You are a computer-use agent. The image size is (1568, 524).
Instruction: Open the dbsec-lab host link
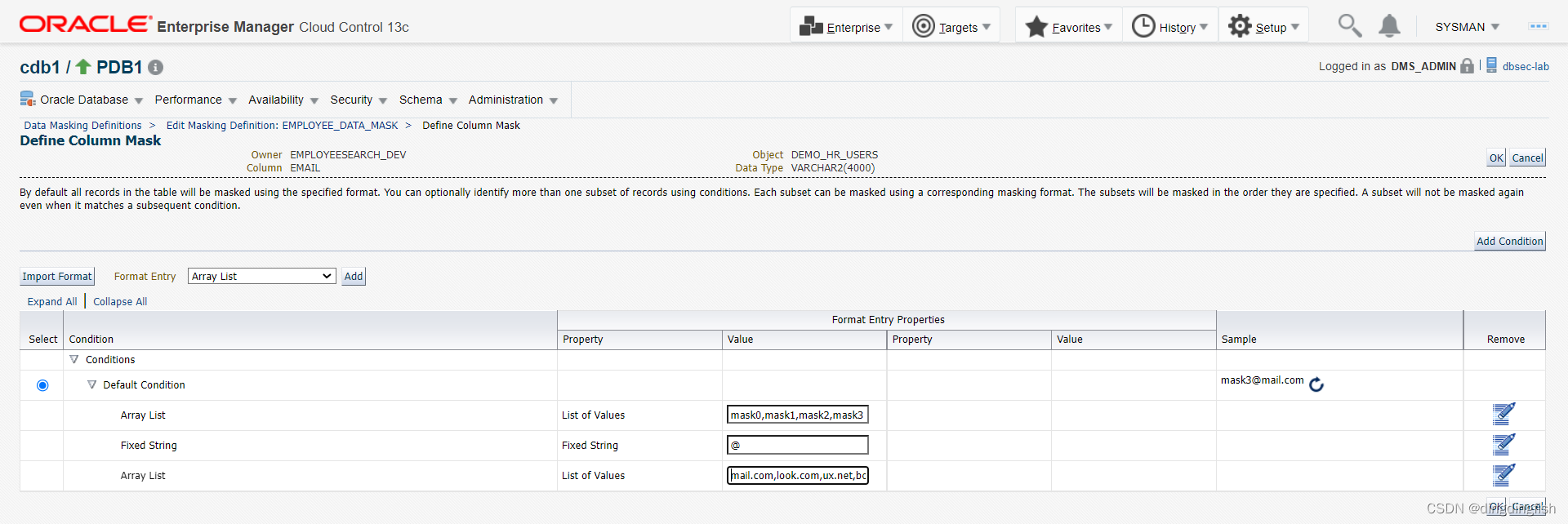click(x=1526, y=67)
